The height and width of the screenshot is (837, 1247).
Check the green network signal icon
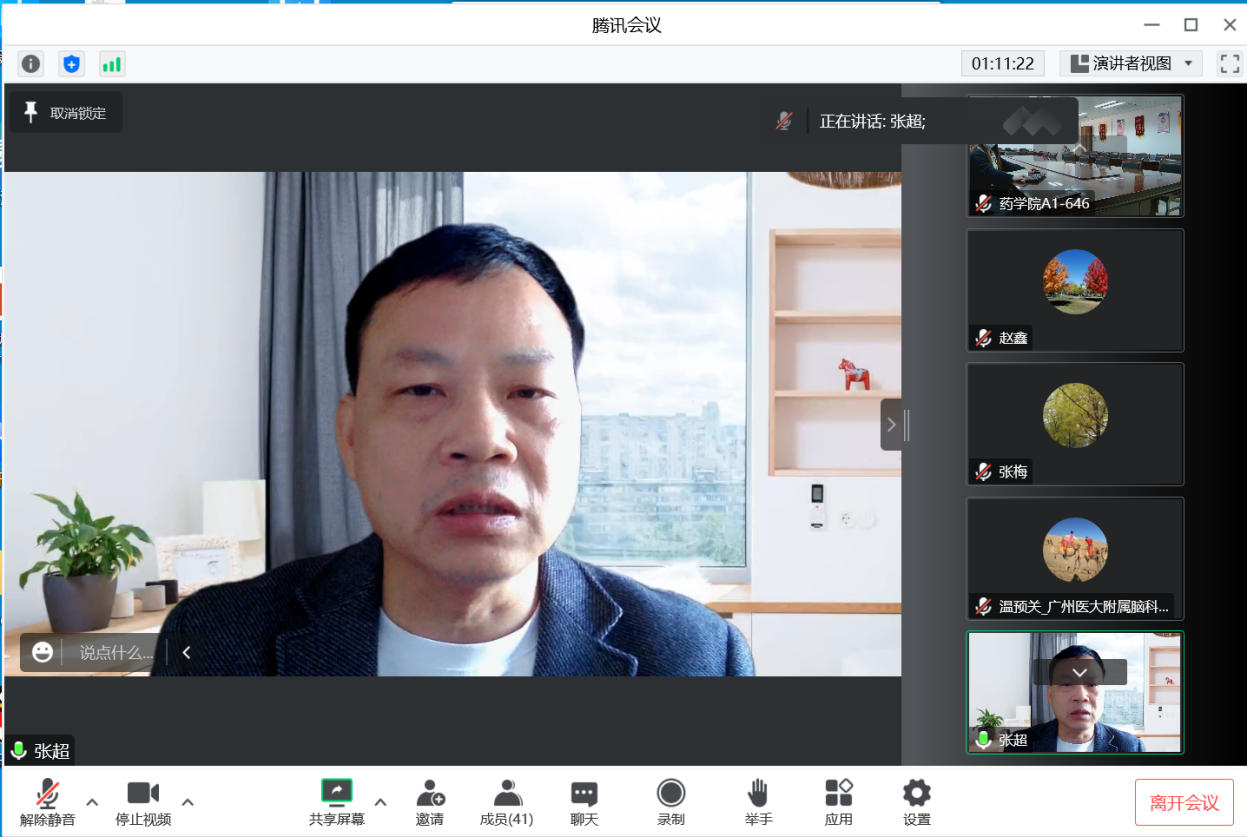click(x=111, y=64)
